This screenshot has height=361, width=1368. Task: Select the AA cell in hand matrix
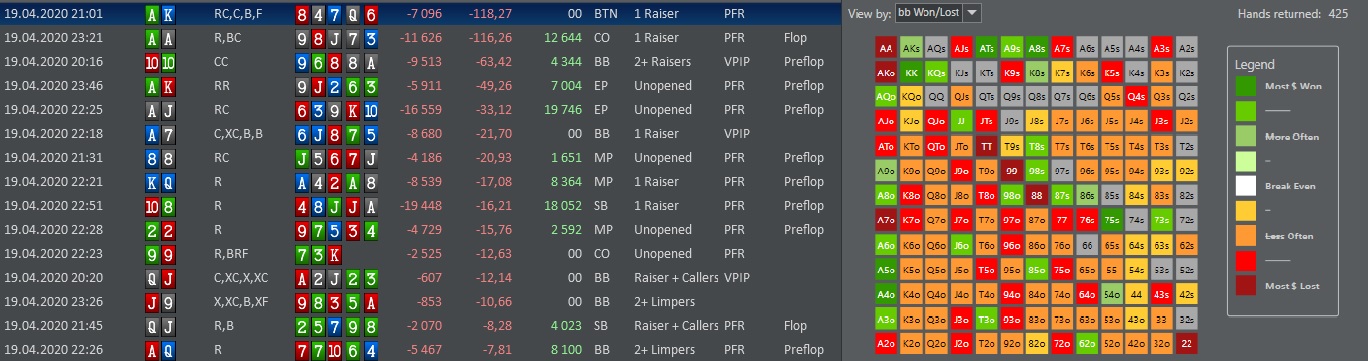(x=886, y=48)
